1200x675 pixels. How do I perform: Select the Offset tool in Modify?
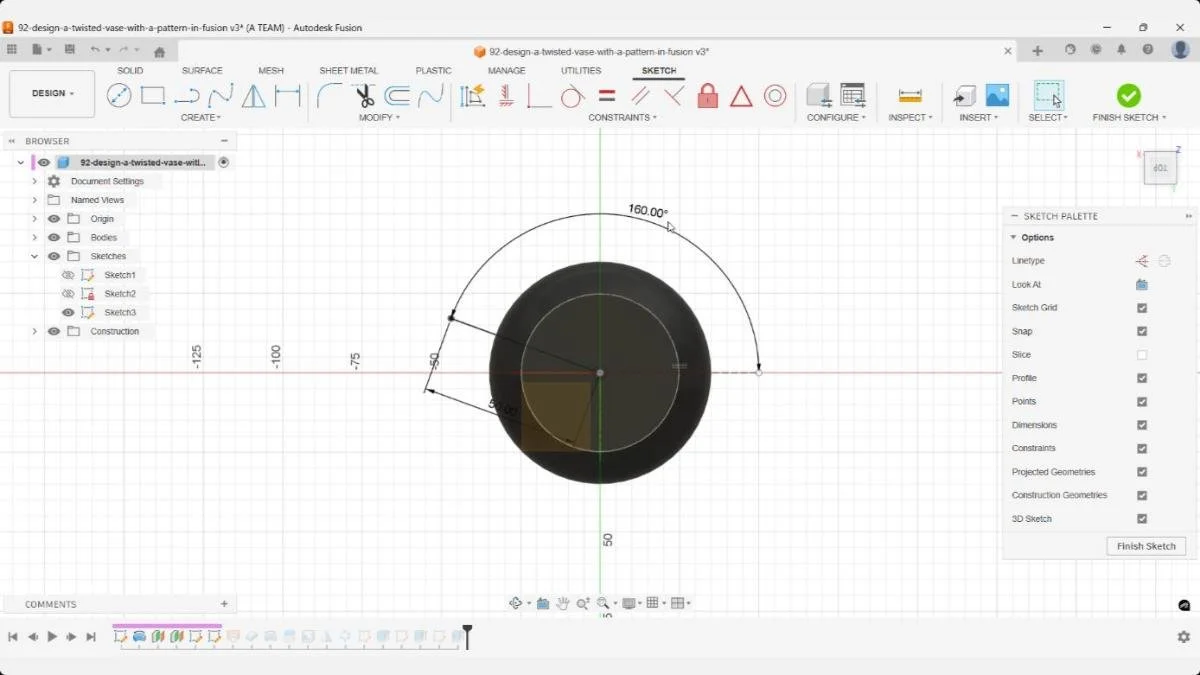(x=398, y=95)
